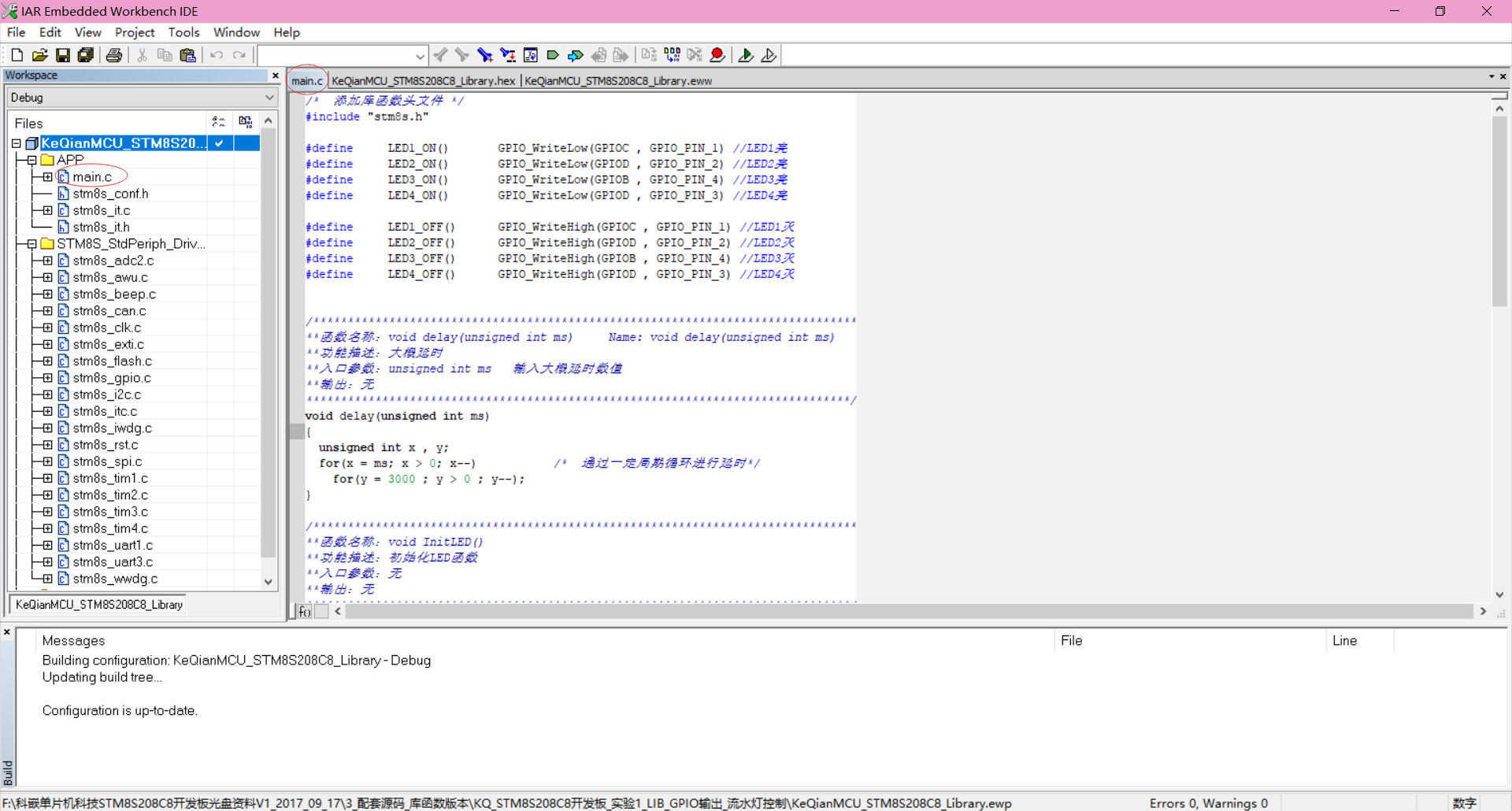
Task: Click the function list f() button
Action: (x=305, y=612)
